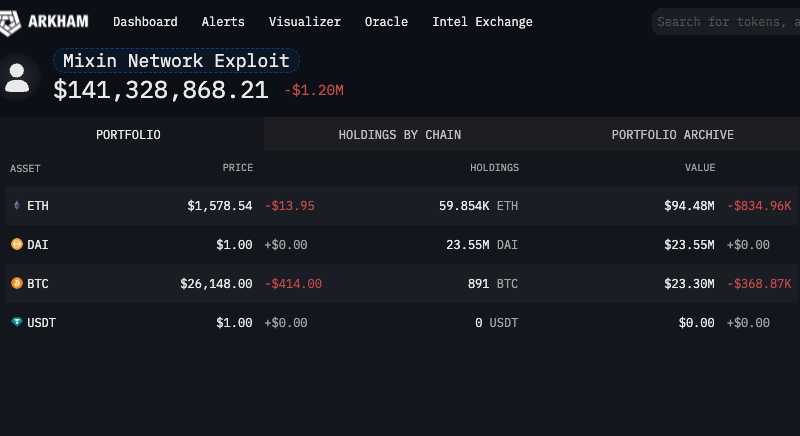Click the ETH token icon
800x436 pixels.
[16, 206]
